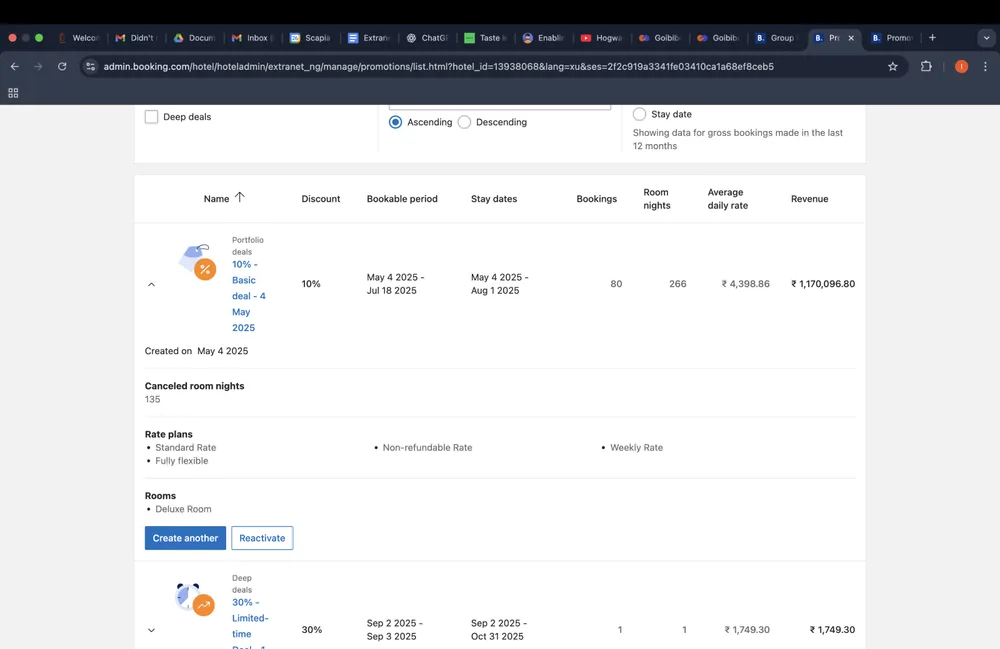Click canceled room nights value 135
Viewport: 1000px width, 649px height.
(x=152, y=399)
